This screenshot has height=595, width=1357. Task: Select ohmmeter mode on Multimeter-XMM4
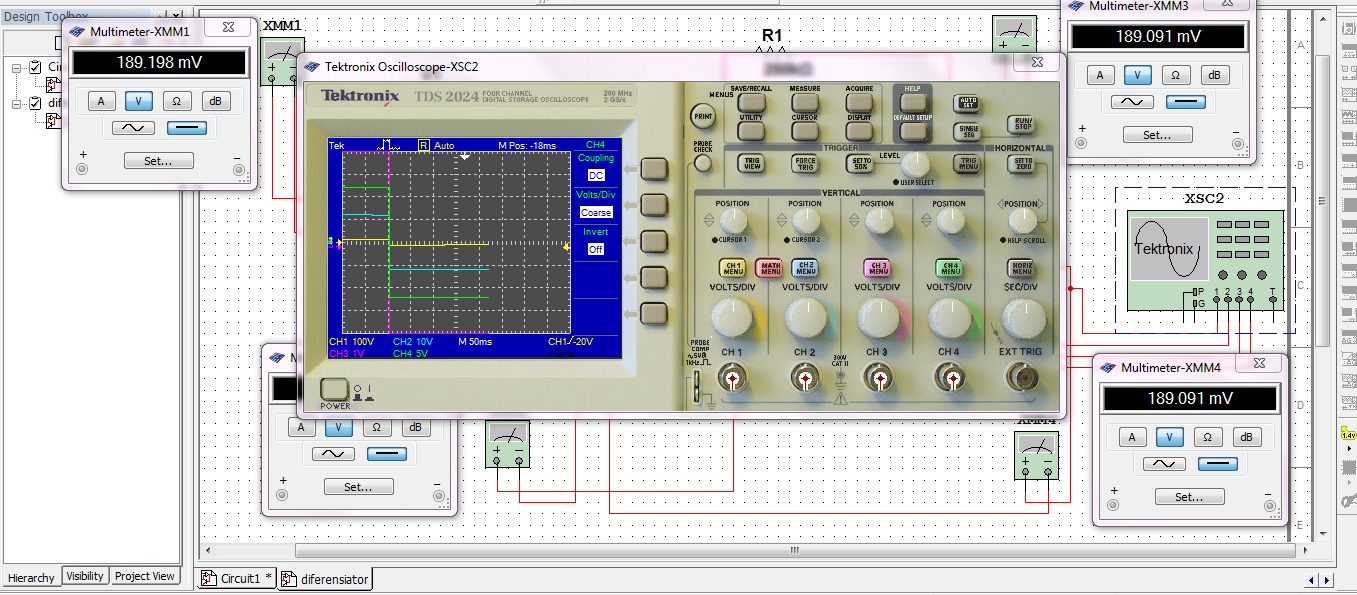tap(1208, 437)
